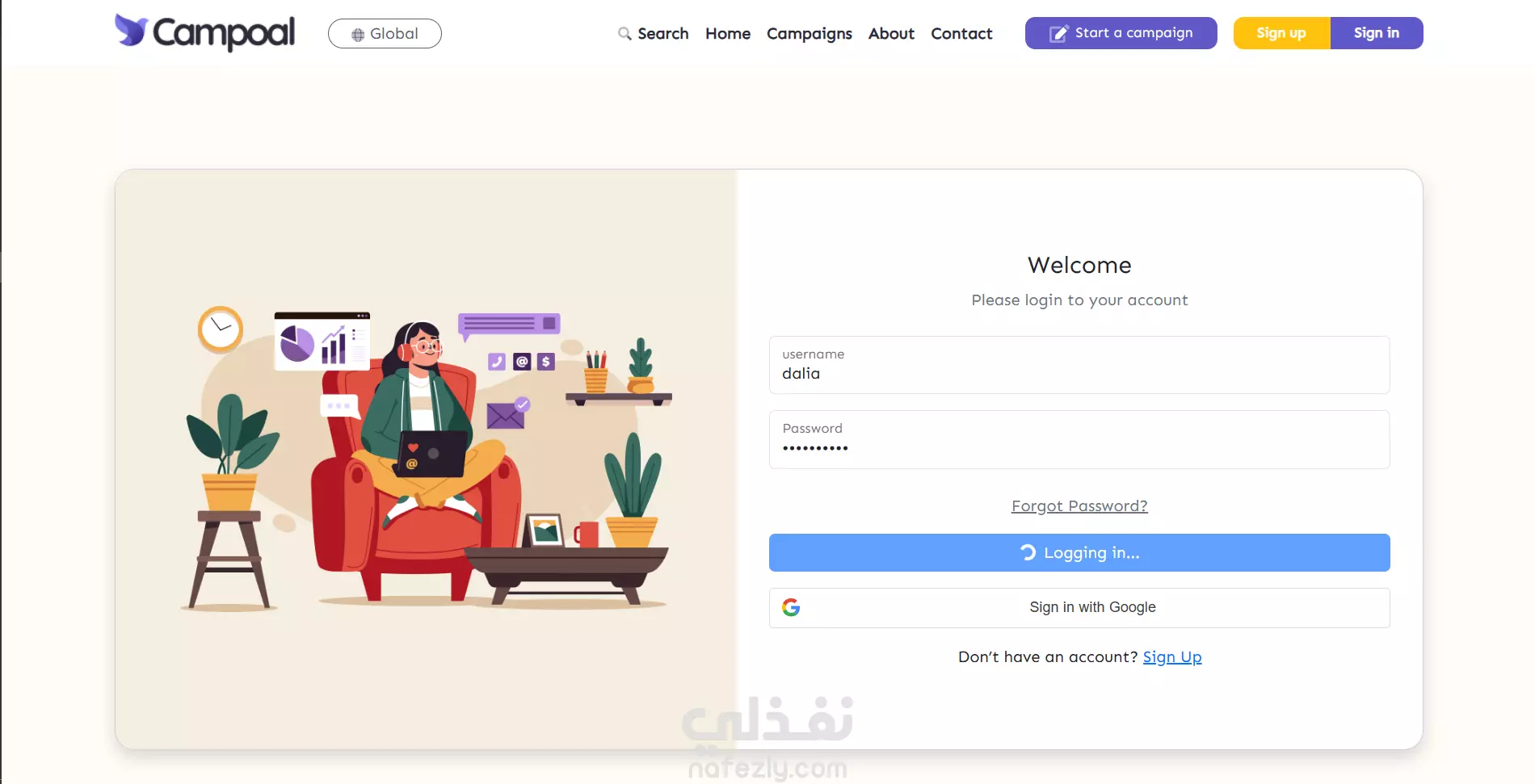1535x784 pixels.
Task: Click the magnifying glass search icon
Action: point(625,34)
